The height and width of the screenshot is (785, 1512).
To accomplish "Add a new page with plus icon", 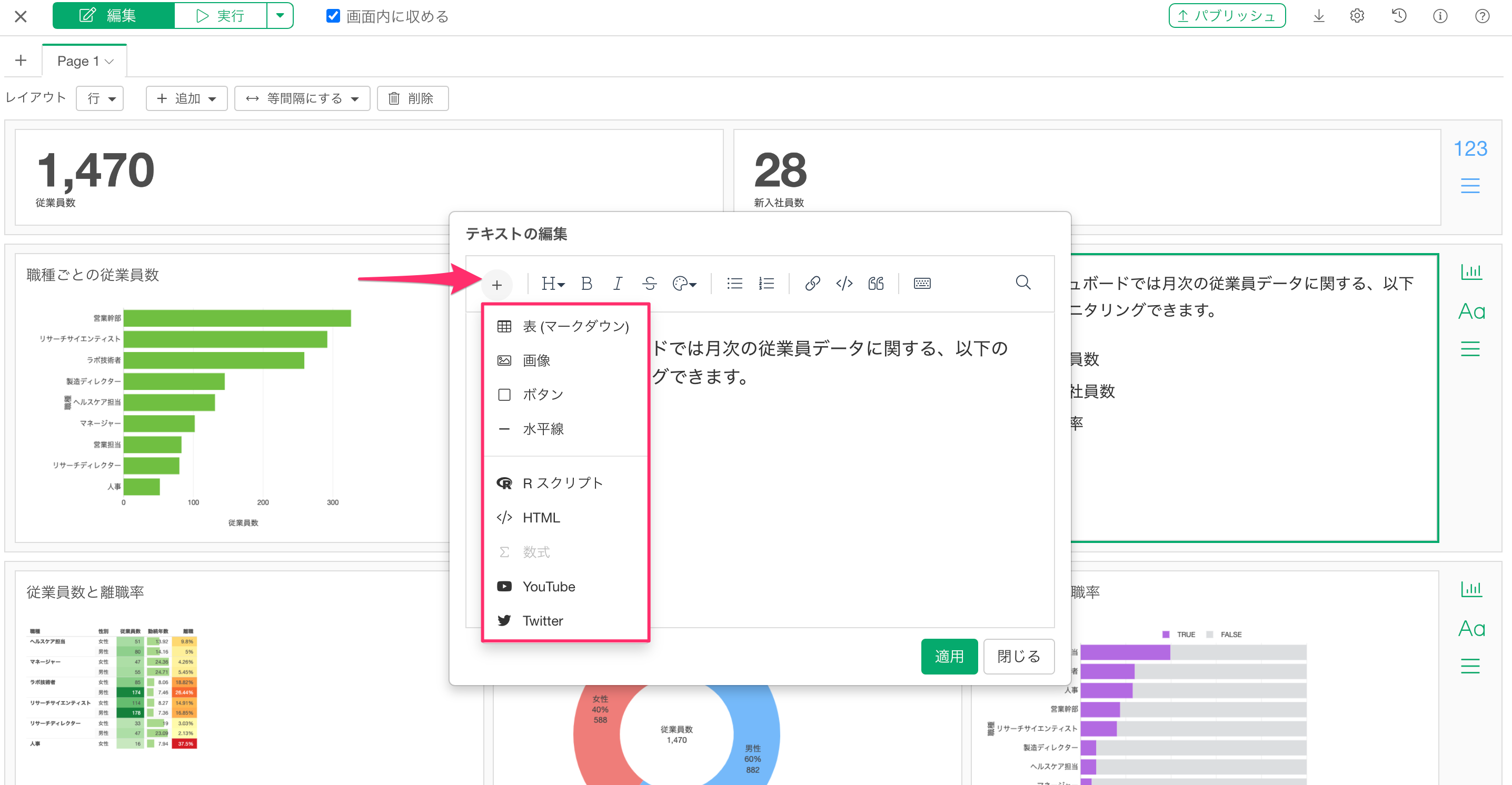I will [x=21, y=61].
